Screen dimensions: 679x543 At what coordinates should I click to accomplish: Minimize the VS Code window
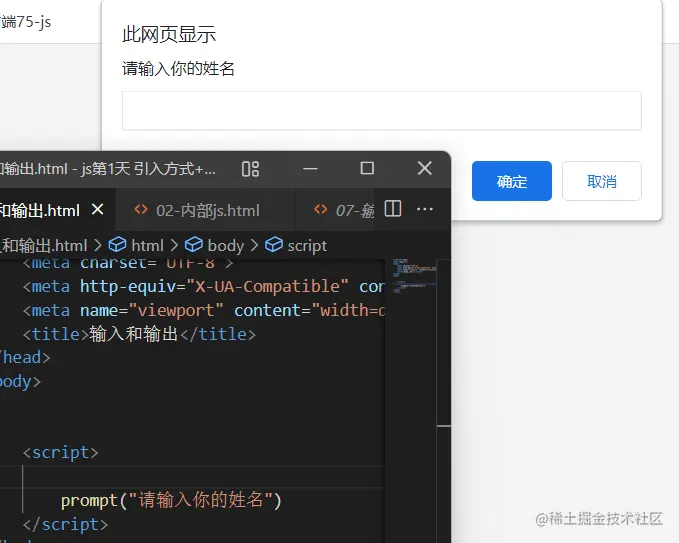tap(310, 168)
